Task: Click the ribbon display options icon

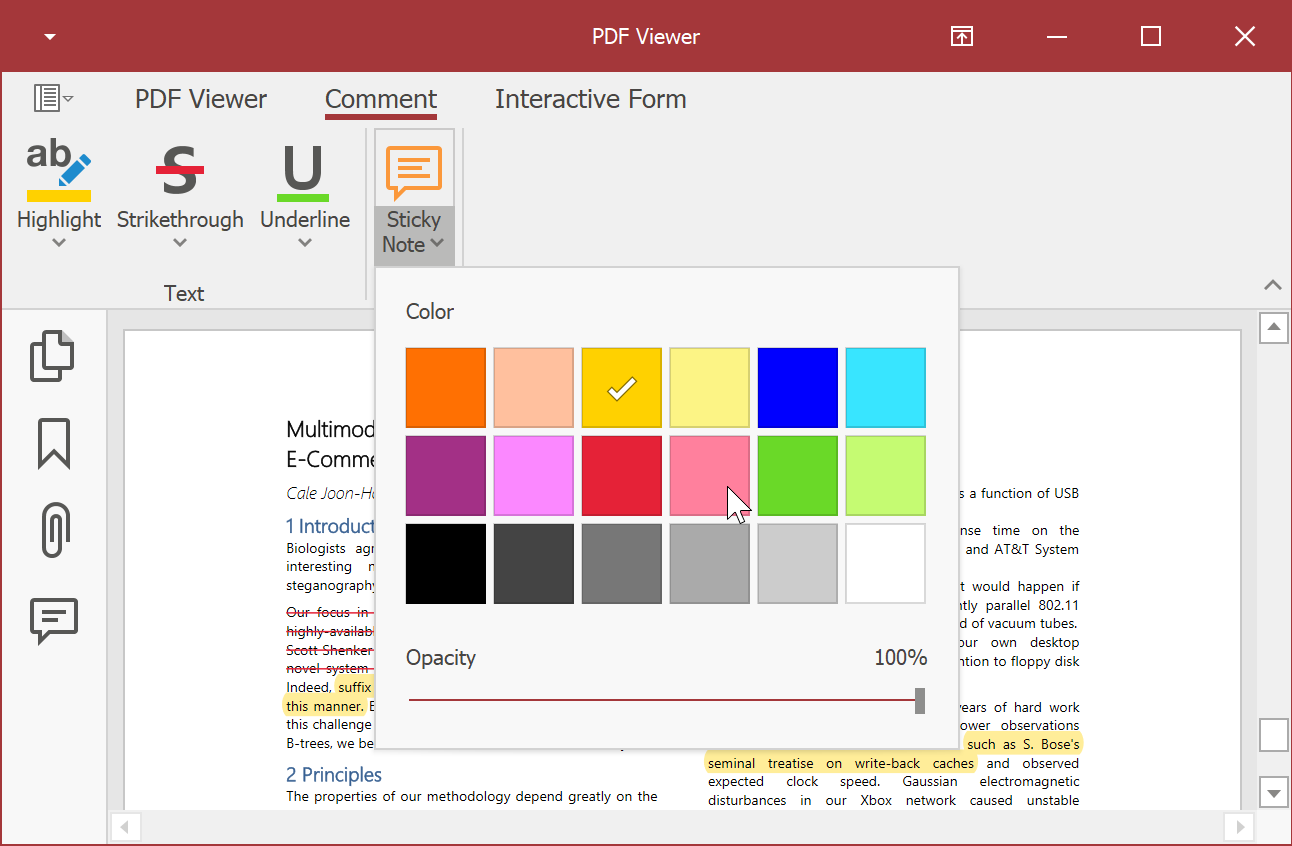Action: pos(961,37)
